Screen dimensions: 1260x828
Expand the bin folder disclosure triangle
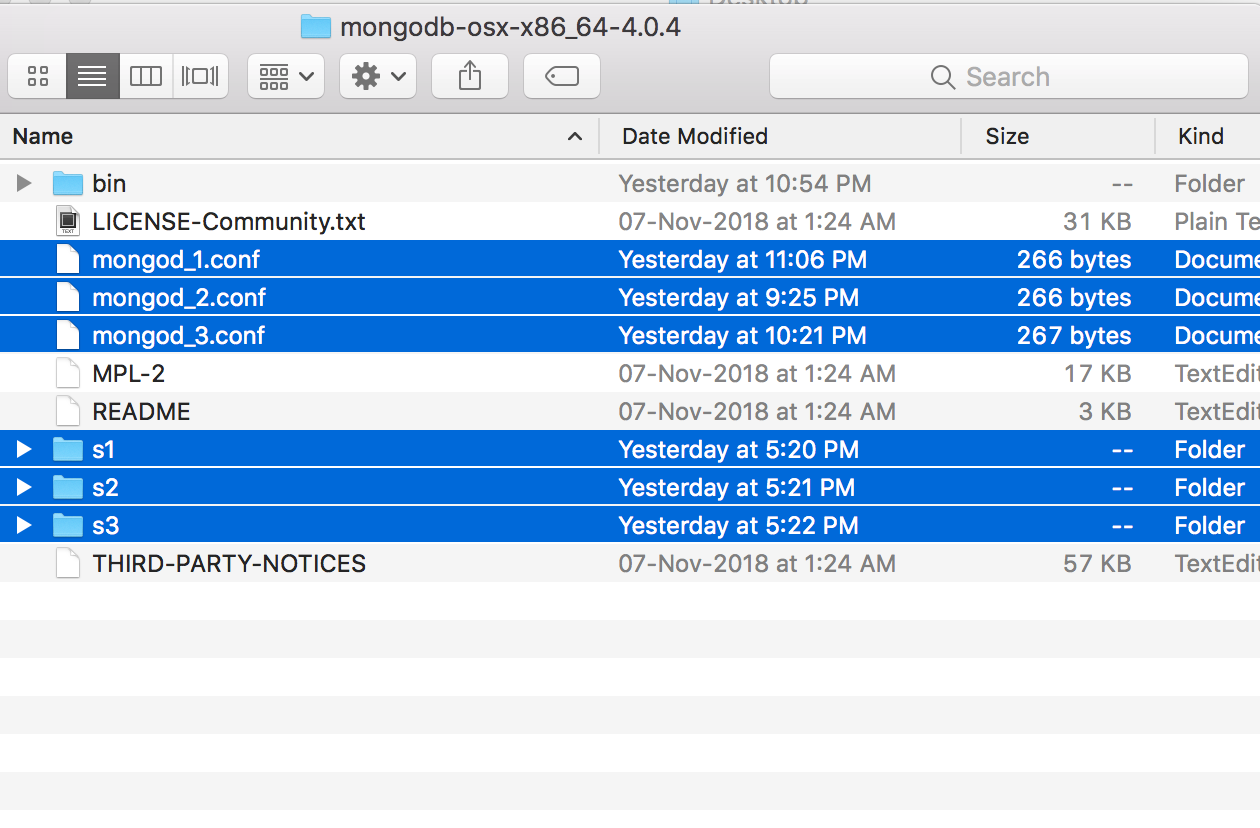coord(23,183)
